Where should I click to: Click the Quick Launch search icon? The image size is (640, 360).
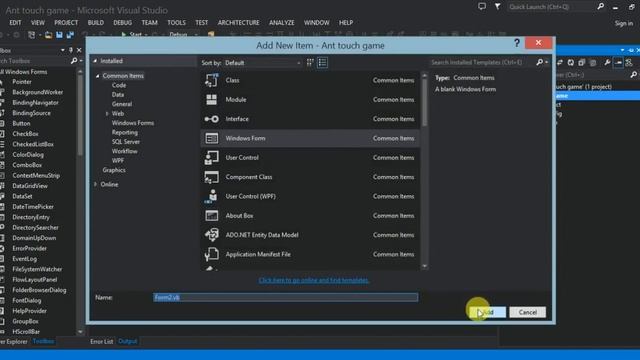coord(600,6)
